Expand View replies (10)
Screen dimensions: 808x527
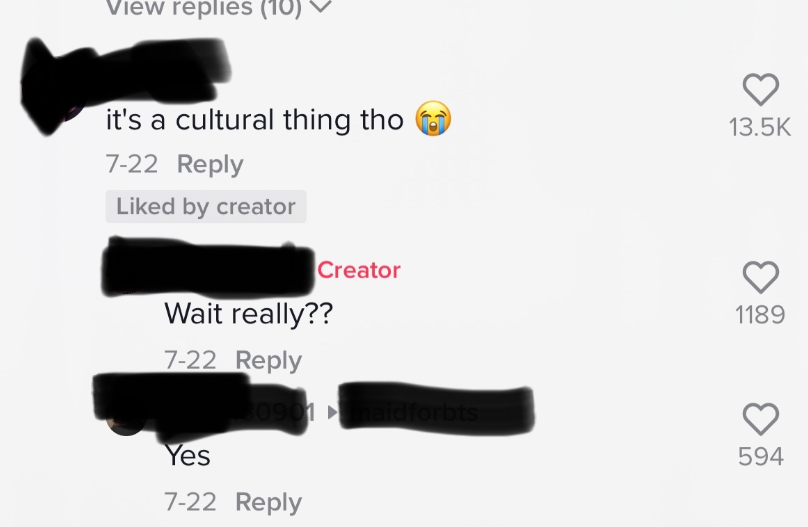[218, 7]
